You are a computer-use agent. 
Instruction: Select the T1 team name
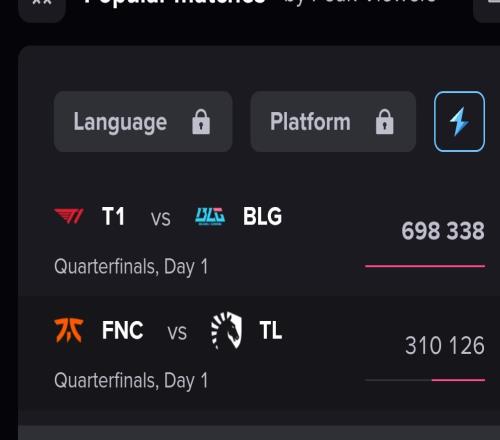coord(113,217)
